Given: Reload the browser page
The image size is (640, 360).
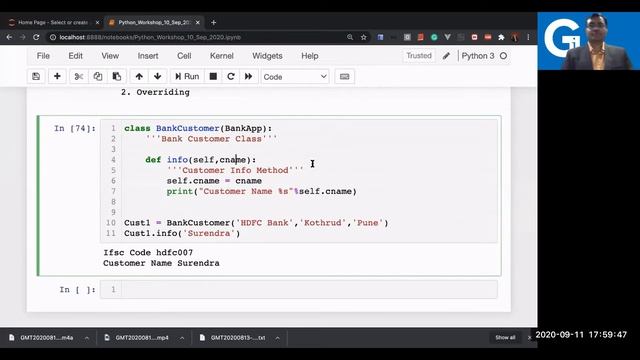Looking at the screenshot, I should [36, 37].
